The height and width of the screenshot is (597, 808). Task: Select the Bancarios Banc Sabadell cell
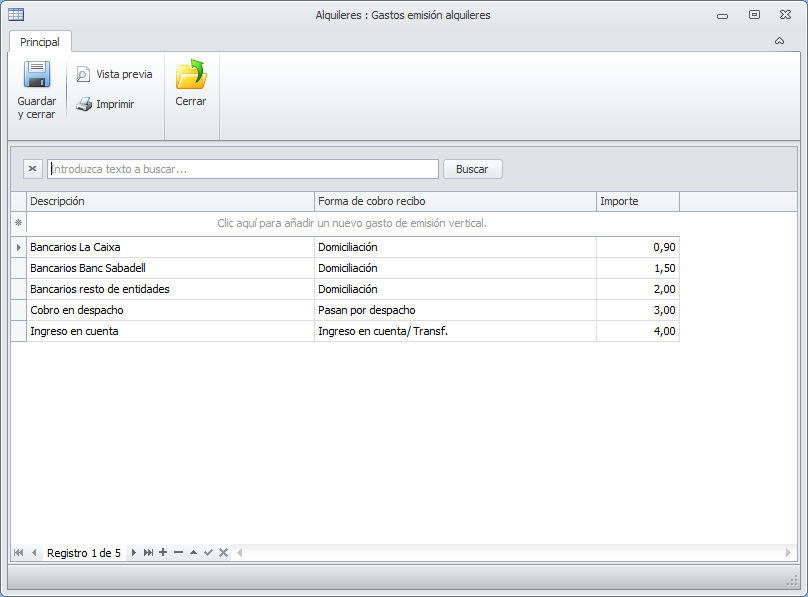pos(170,268)
